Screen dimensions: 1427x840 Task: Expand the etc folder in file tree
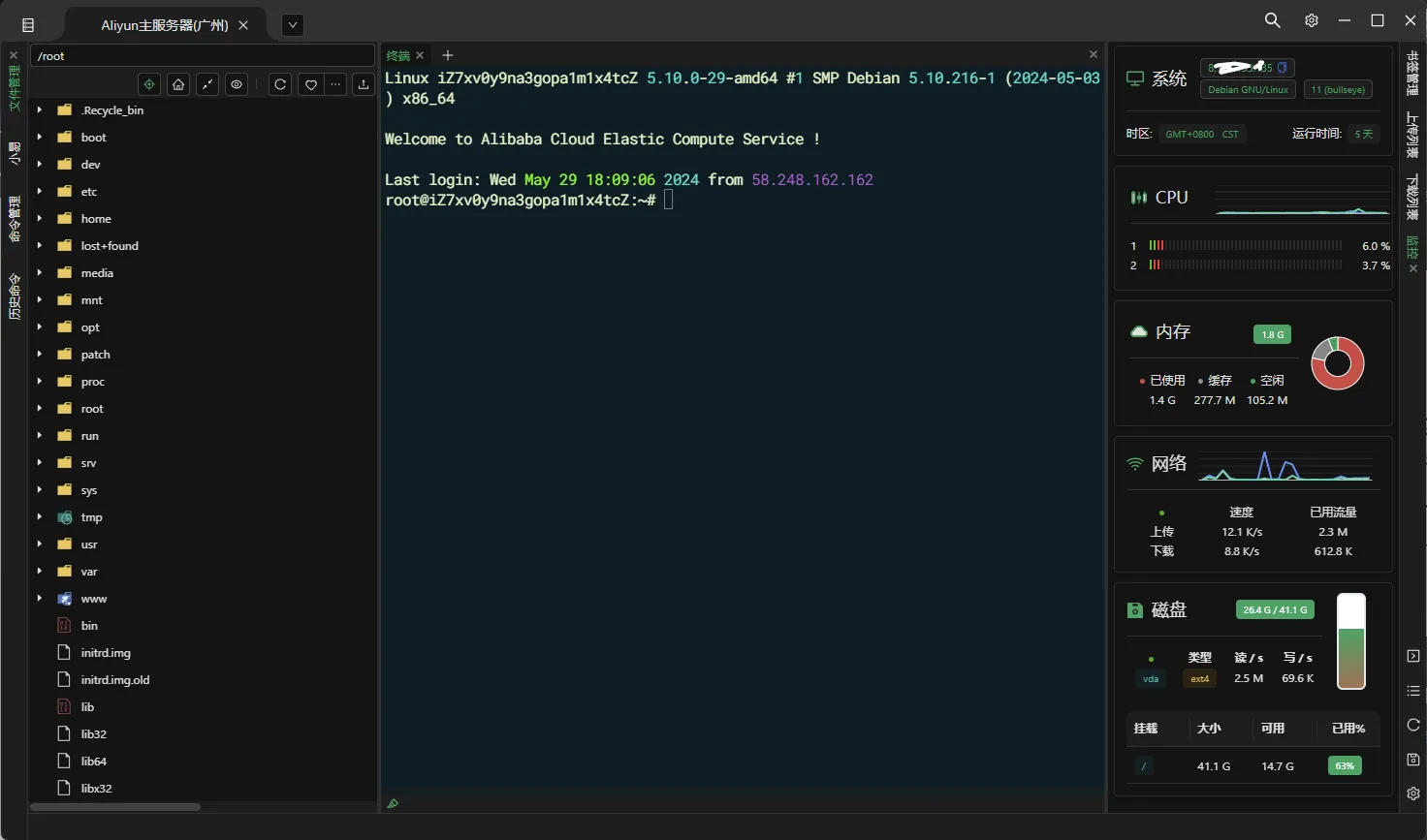click(x=40, y=192)
